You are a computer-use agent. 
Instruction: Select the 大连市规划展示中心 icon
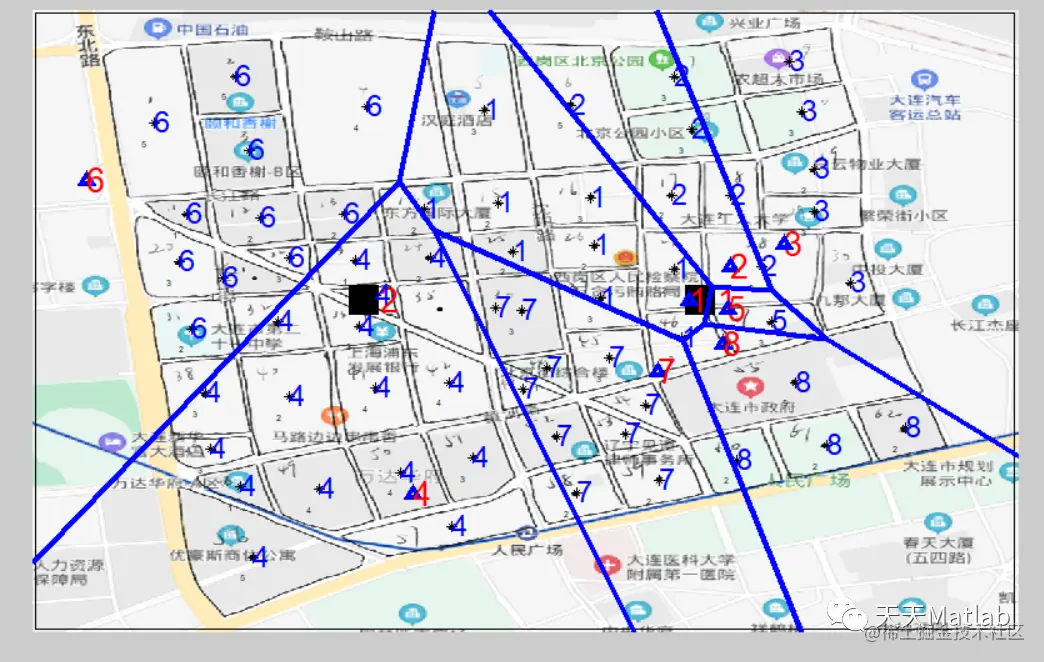coord(1009,472)
